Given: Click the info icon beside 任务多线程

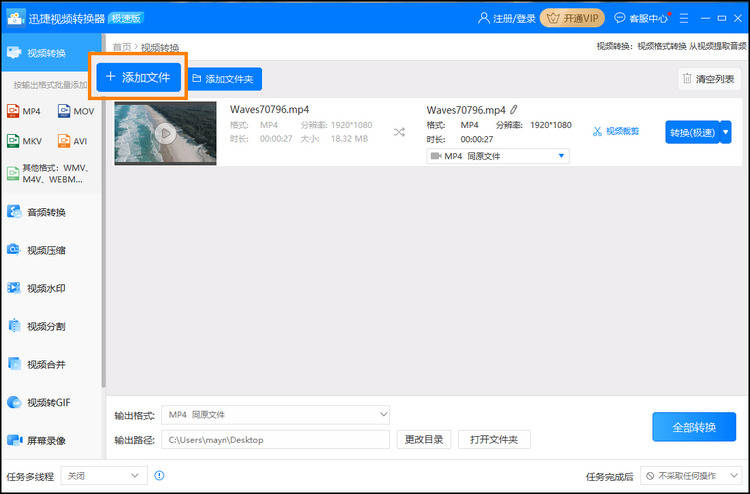Looking at the screenshot, I should (x=159, y=475).
